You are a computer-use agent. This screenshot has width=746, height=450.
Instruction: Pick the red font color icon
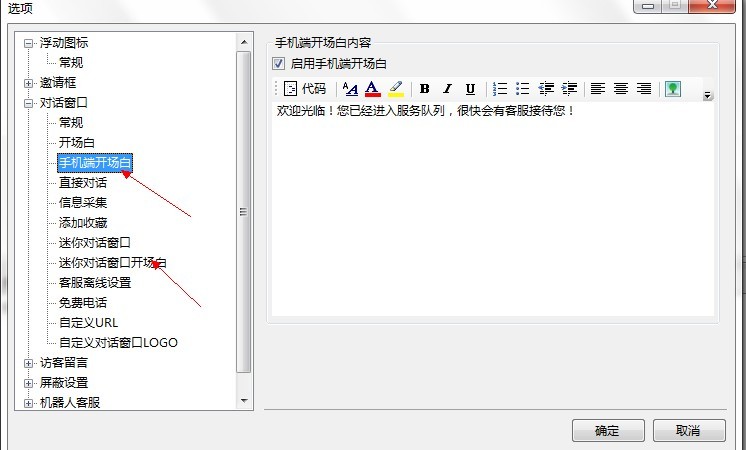tap(373, 89)
